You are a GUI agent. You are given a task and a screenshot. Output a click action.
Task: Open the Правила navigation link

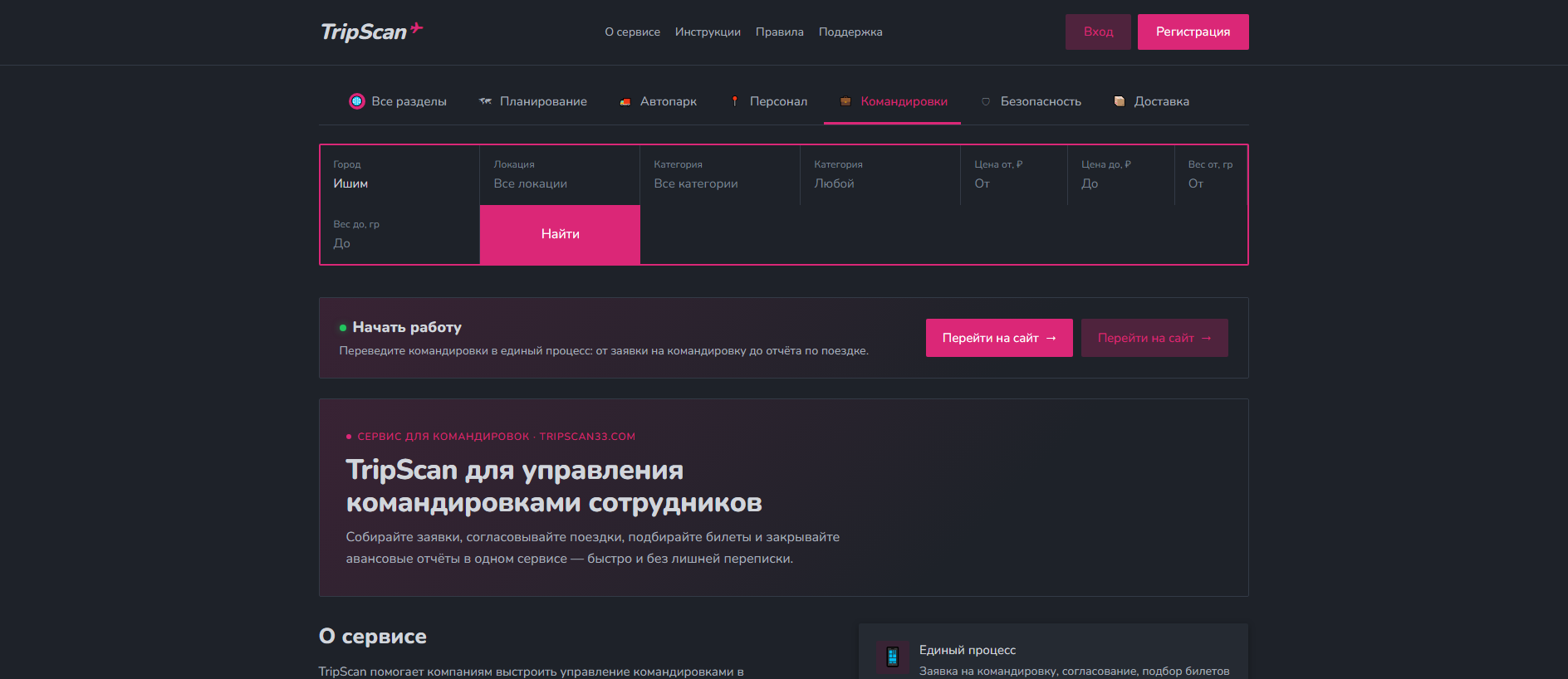(780, 32)
